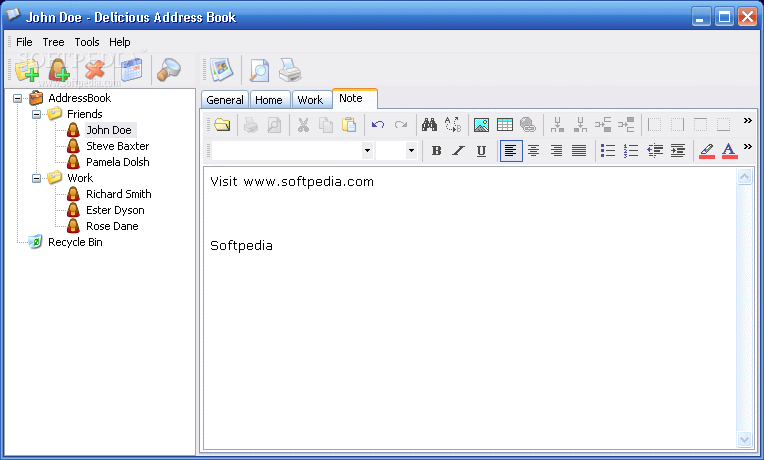Image resolution: width=764 pixels, height=460 pixels.
Task: Toggle align right for note text
Action: click(x=556, y=151)
